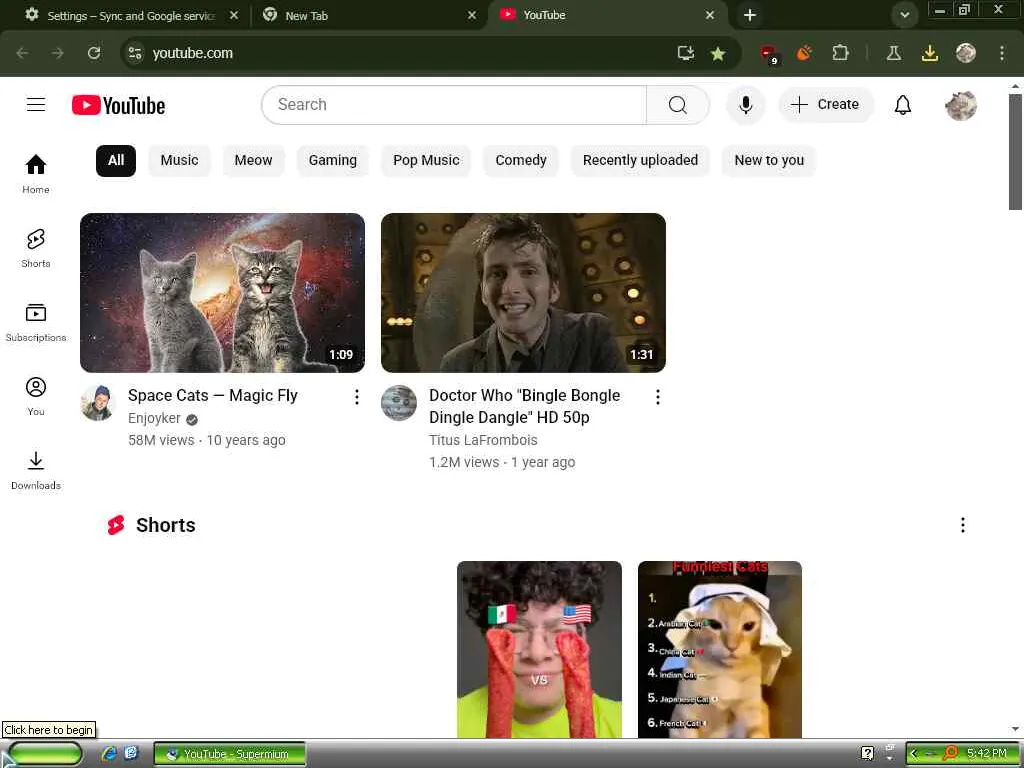Open Shorts from the sidebar
The width and height of the screenshot is (1024, 768).
pos(36,248)
